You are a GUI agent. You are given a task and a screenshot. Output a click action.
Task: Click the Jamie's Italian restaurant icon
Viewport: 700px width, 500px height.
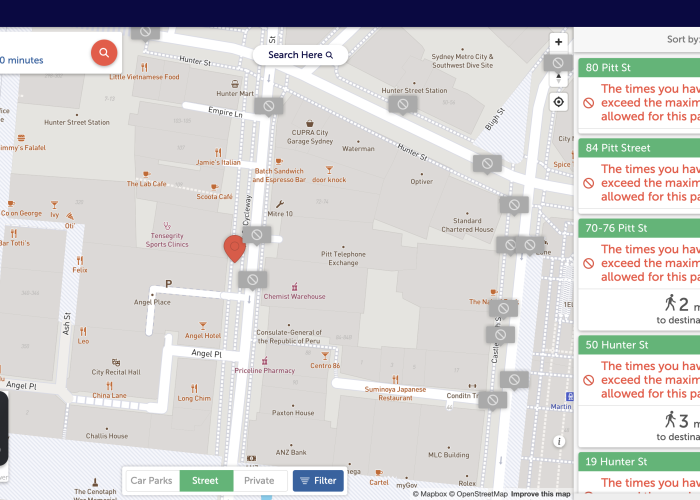pos(218,153)
